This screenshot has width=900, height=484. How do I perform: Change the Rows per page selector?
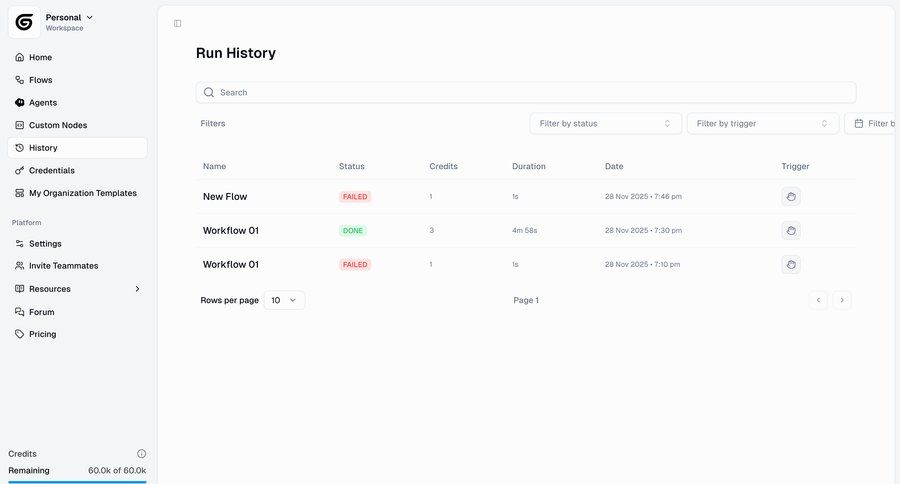click(x=284, y=300)
